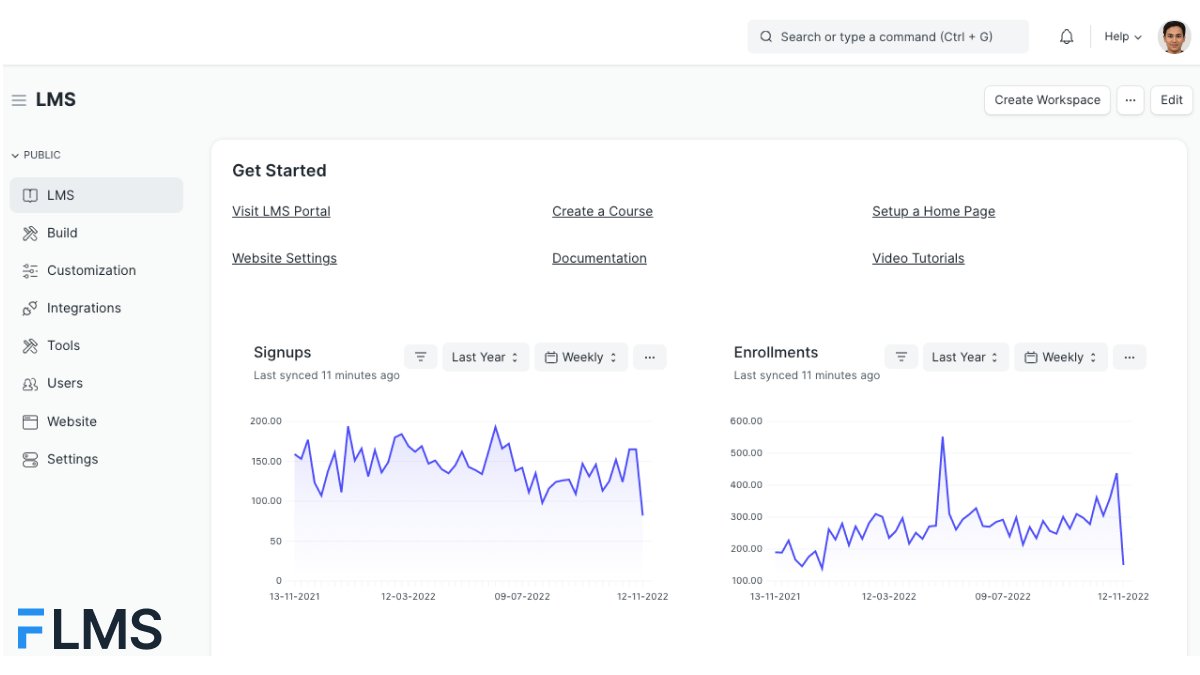Click the Signups chart title
The height and width of the screenshot is (675, 1200).
click(x=282, y=352)
